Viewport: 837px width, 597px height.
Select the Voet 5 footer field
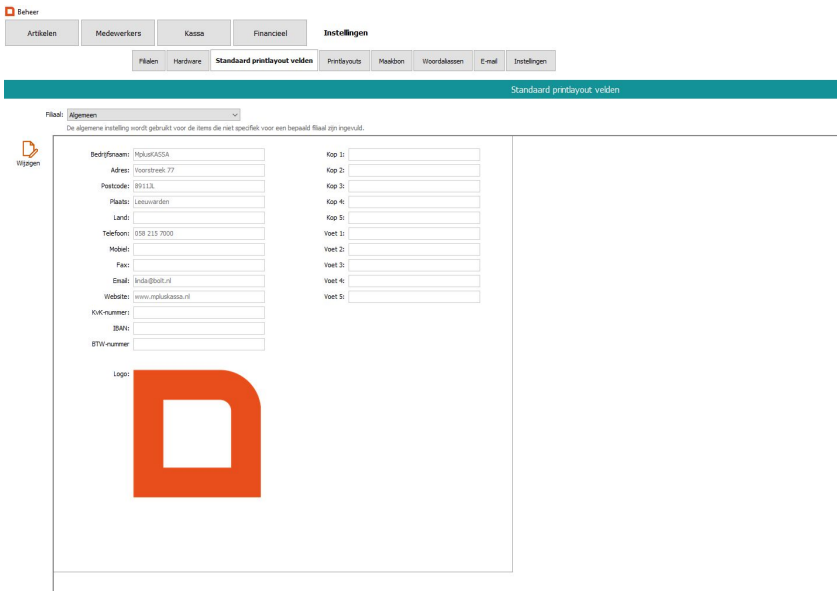tap(414, 297)
